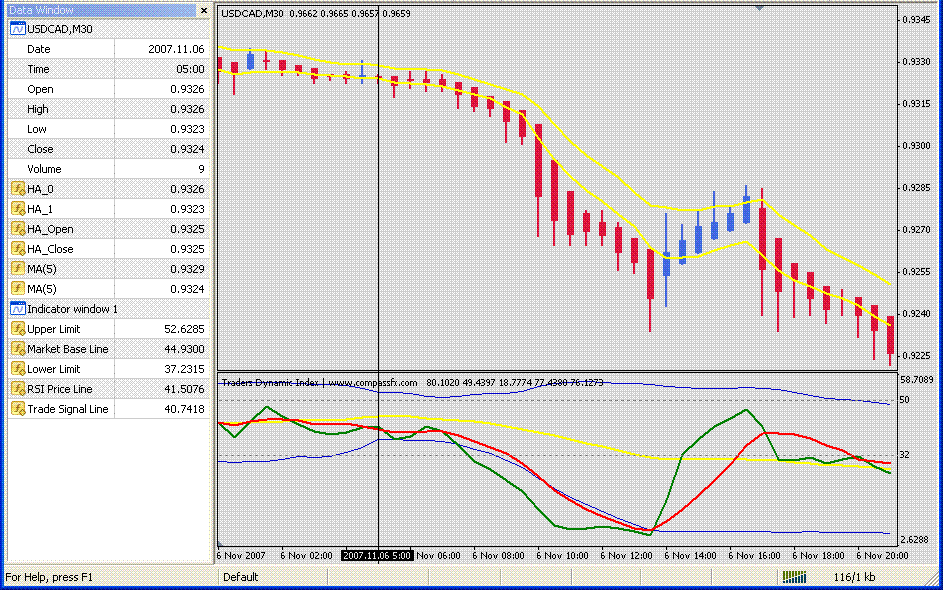The height and width of the screenshot is (590, 943).
Task: Click the 58.7089 indicator scale value
Action: [917, 380]
